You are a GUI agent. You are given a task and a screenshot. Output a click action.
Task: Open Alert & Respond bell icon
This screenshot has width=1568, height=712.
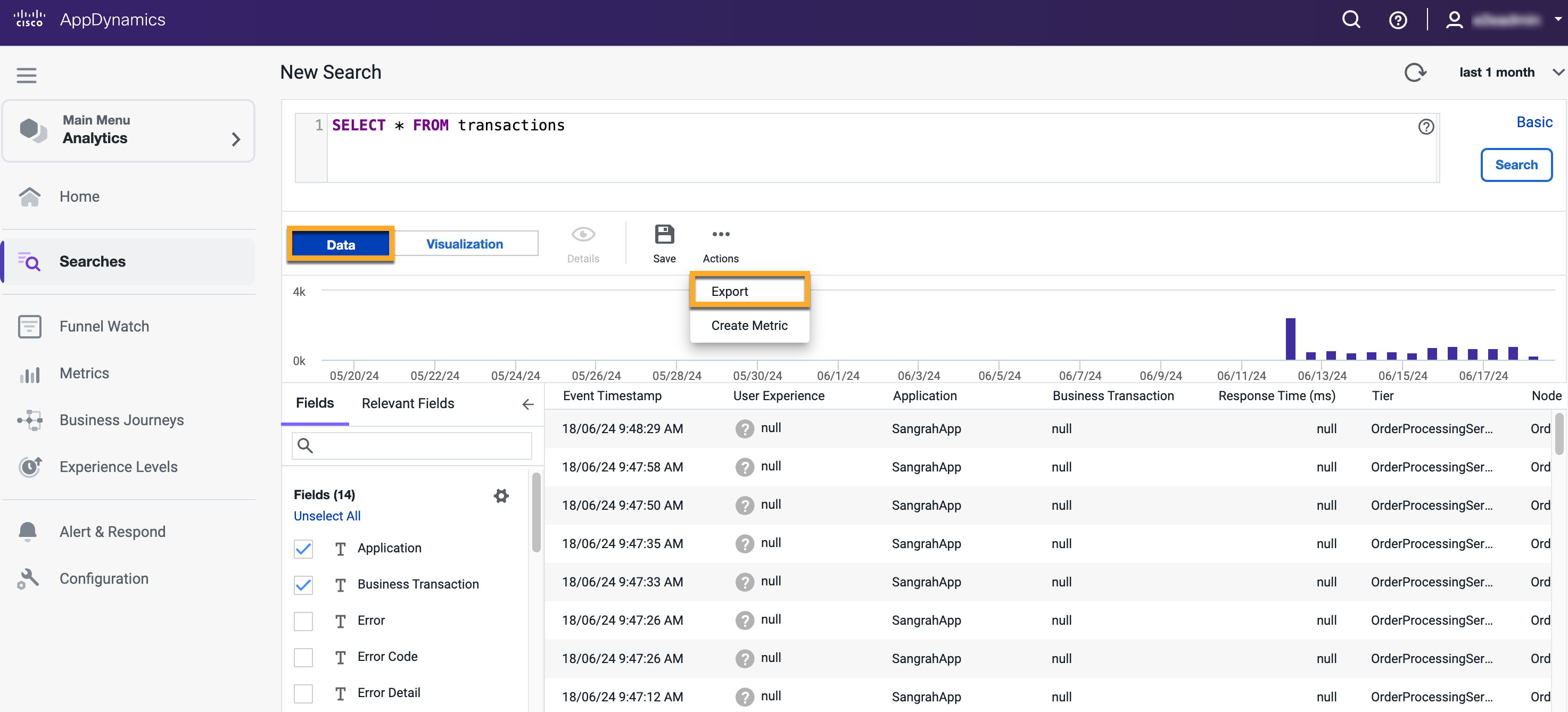tap(28, 531)
